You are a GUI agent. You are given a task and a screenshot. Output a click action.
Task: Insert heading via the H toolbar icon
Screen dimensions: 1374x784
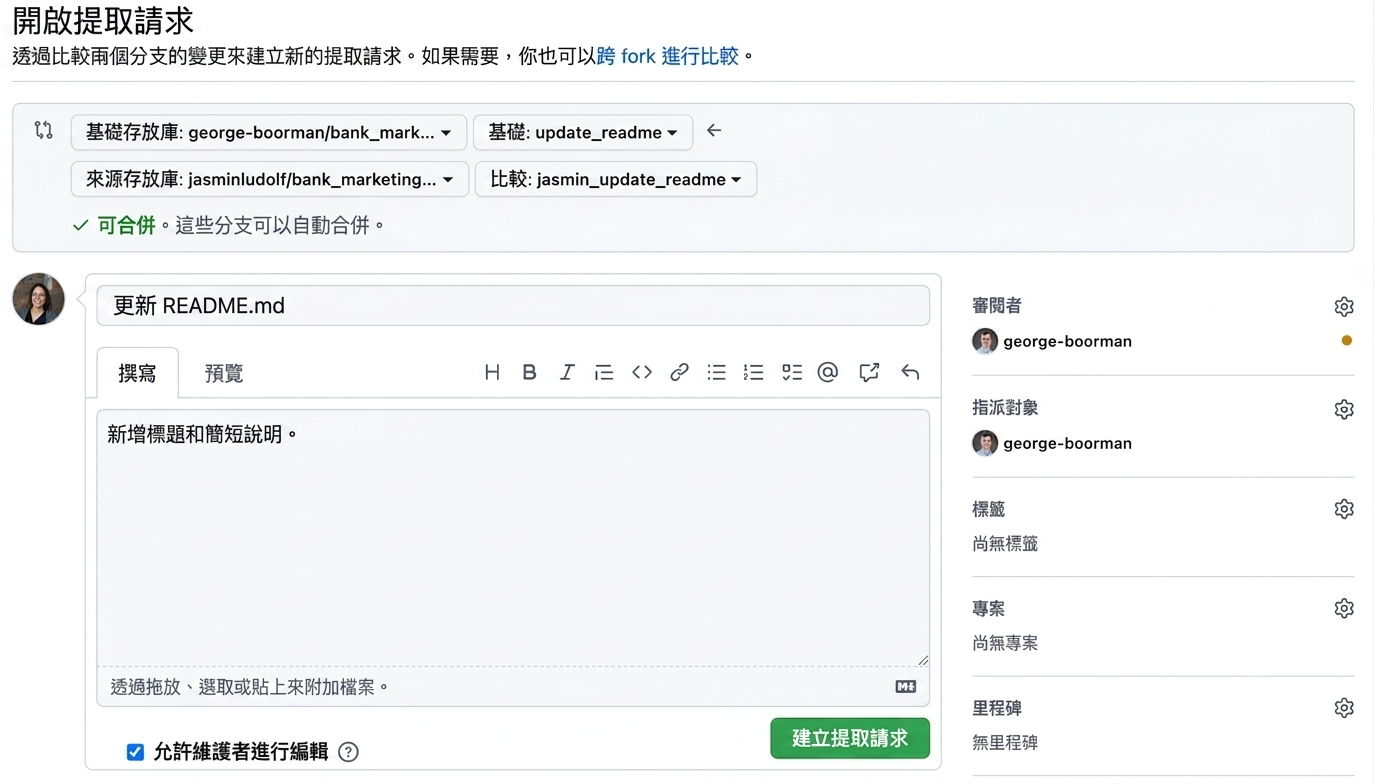[x=492, y=372]
